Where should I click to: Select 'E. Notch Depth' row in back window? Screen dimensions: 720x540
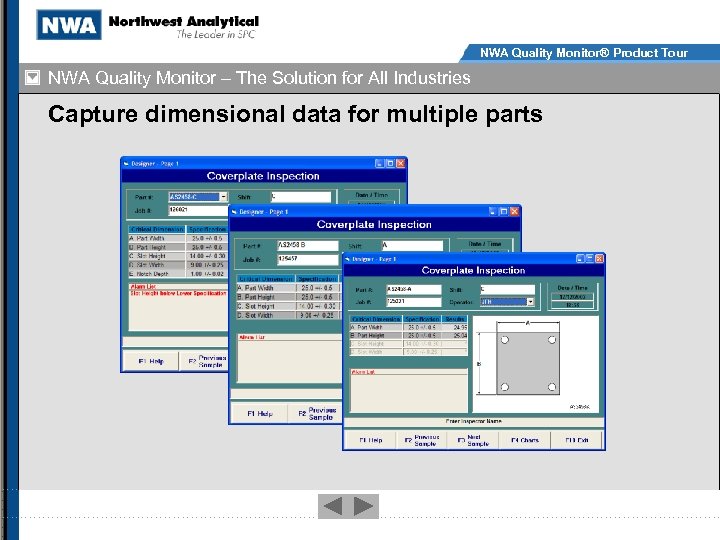click(178, 274)
